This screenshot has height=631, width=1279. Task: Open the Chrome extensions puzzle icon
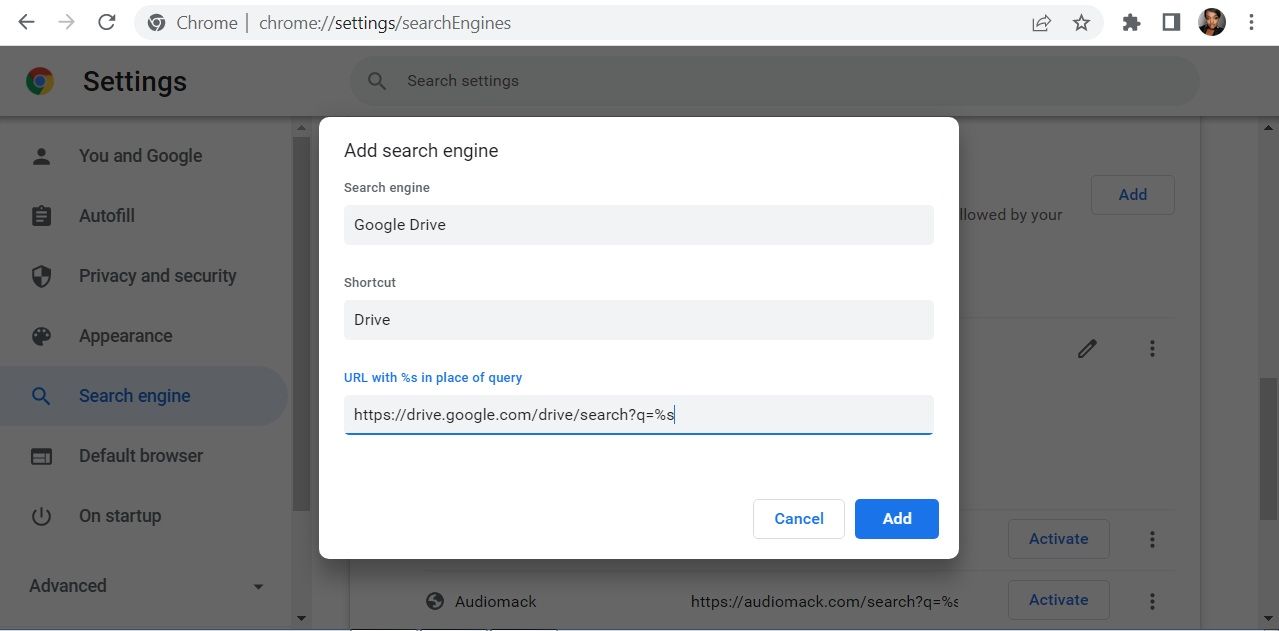tap(1130, 22)
